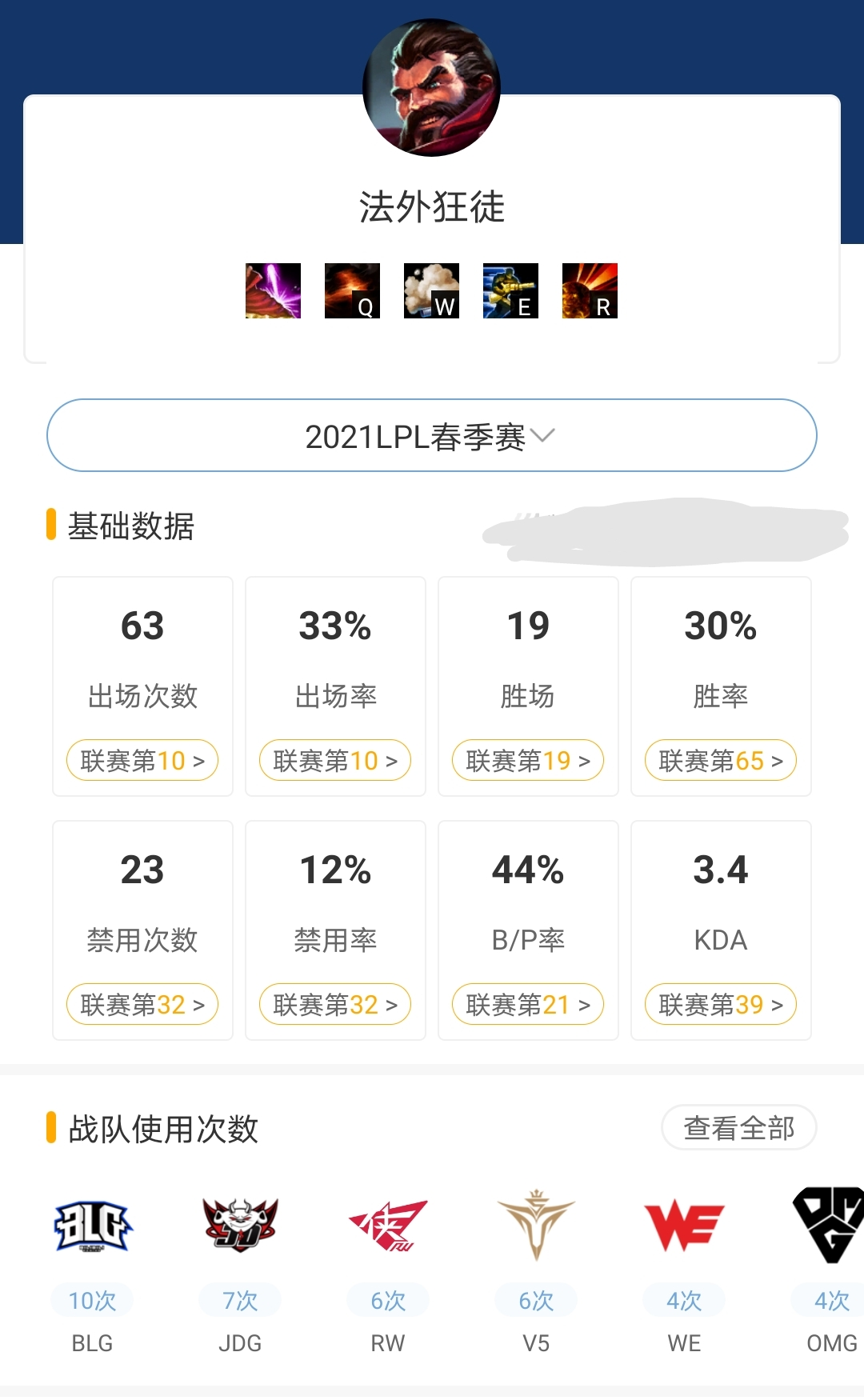Tap the JDG team logo
The image size is (864, 1400).
[240, 1226]
